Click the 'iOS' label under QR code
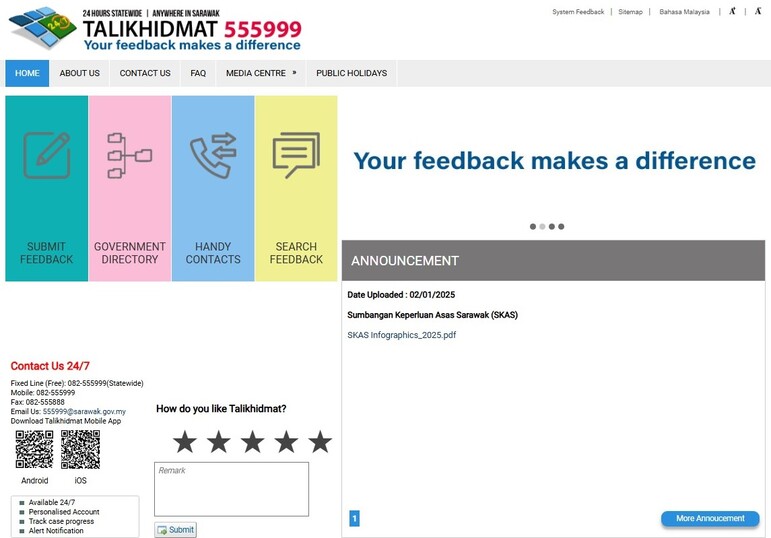 click(81, 480)
